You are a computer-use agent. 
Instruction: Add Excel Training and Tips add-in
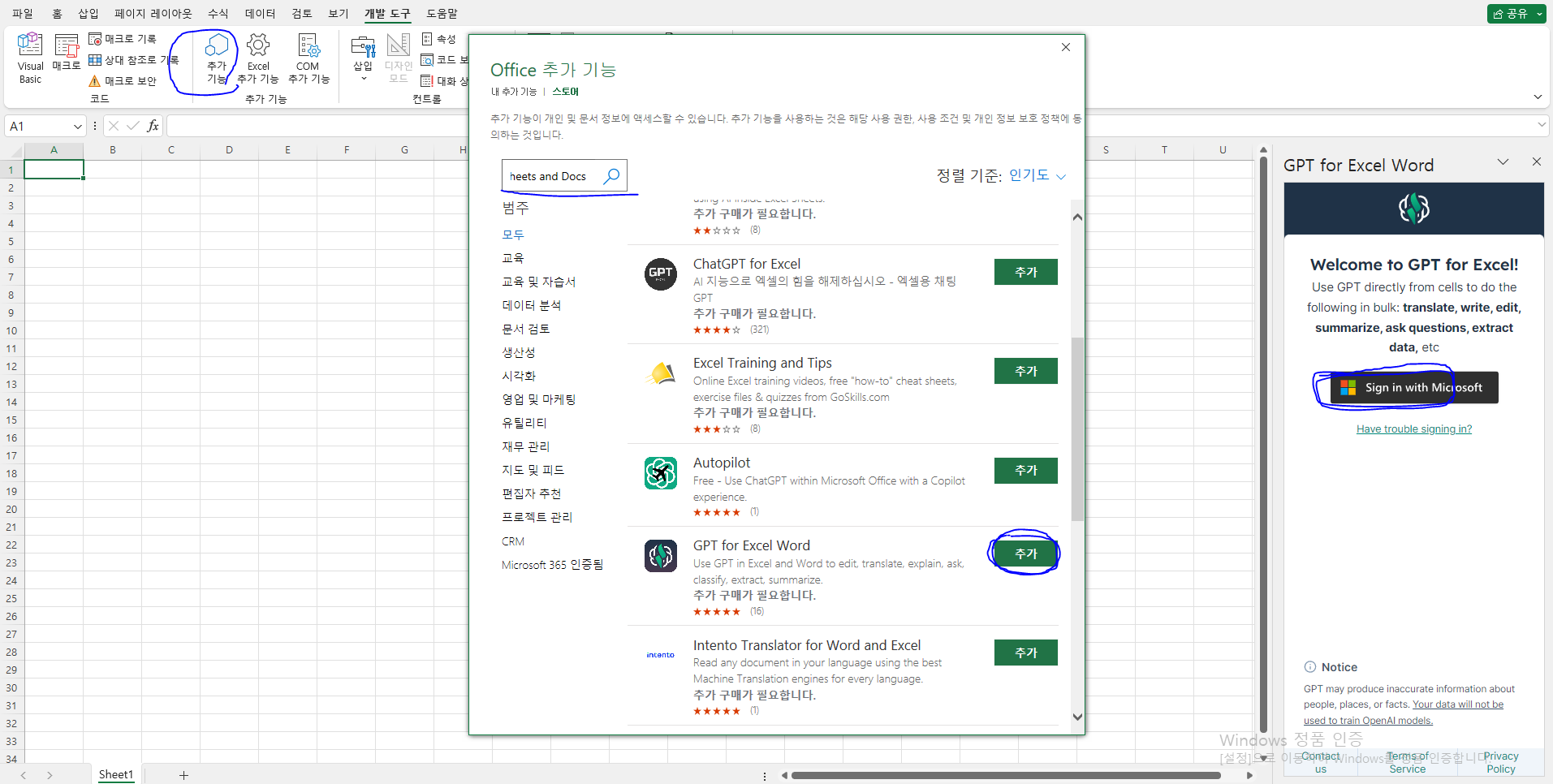[x=1026, y=371]
